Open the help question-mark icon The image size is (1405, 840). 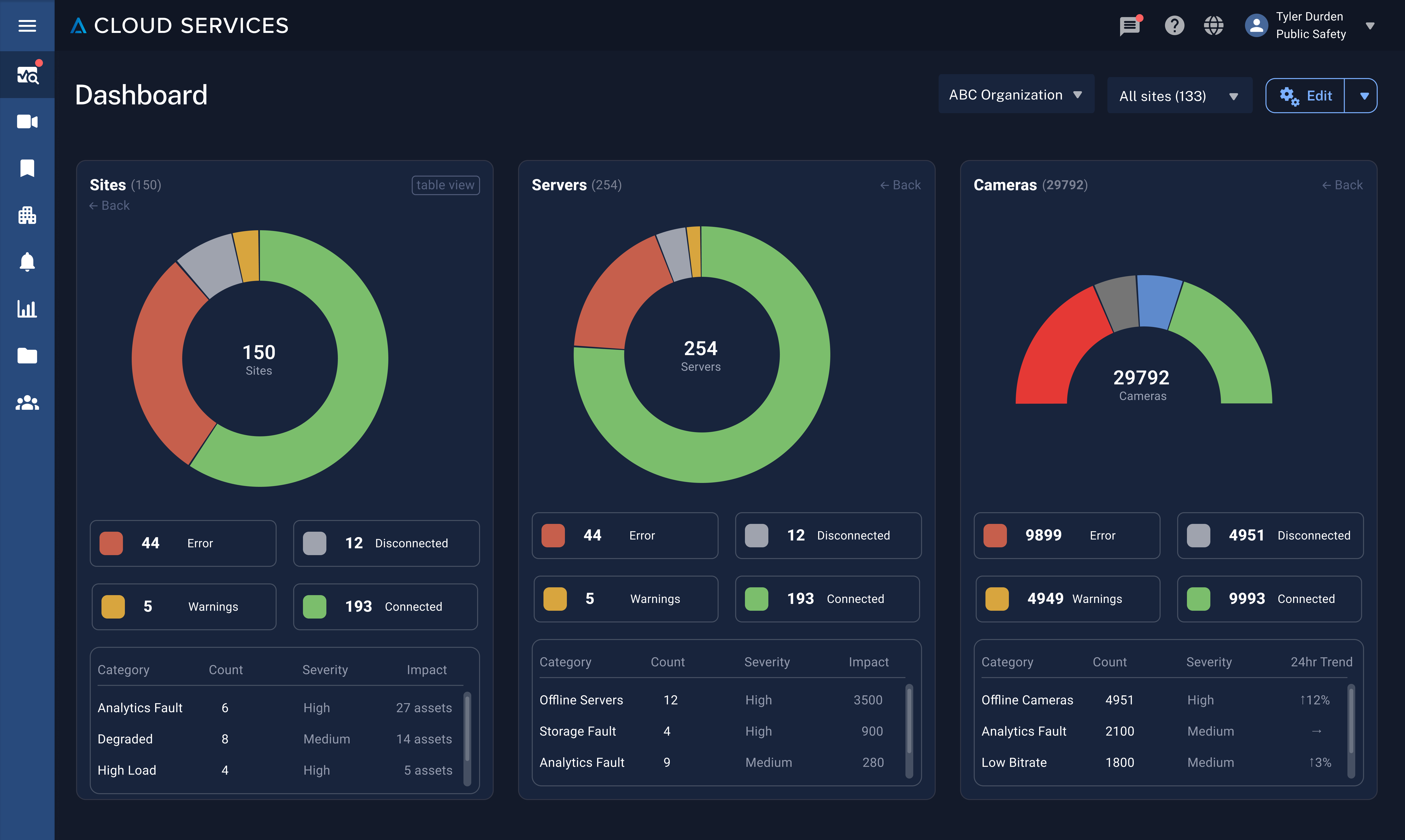(x=1174, y=25)
